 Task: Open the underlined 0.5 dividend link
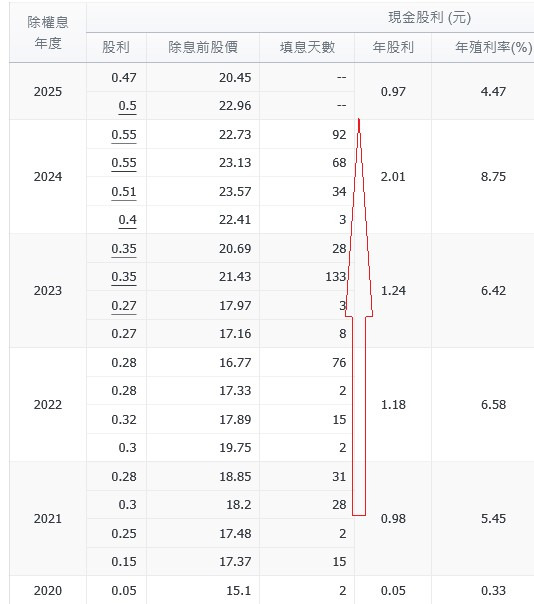128,106
